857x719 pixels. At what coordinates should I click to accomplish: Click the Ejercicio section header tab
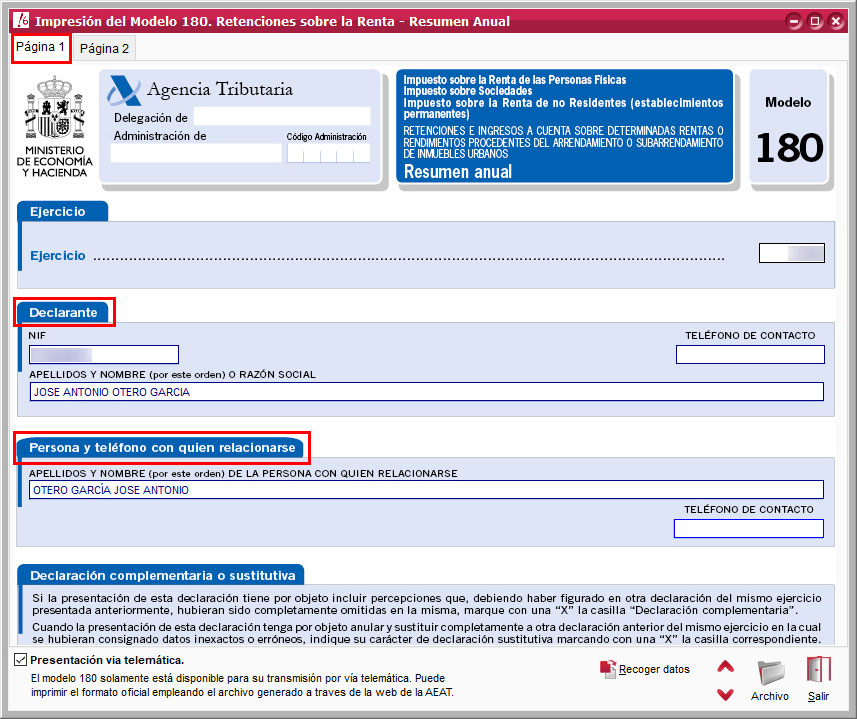pyautogui.click(x=62, y=211)
